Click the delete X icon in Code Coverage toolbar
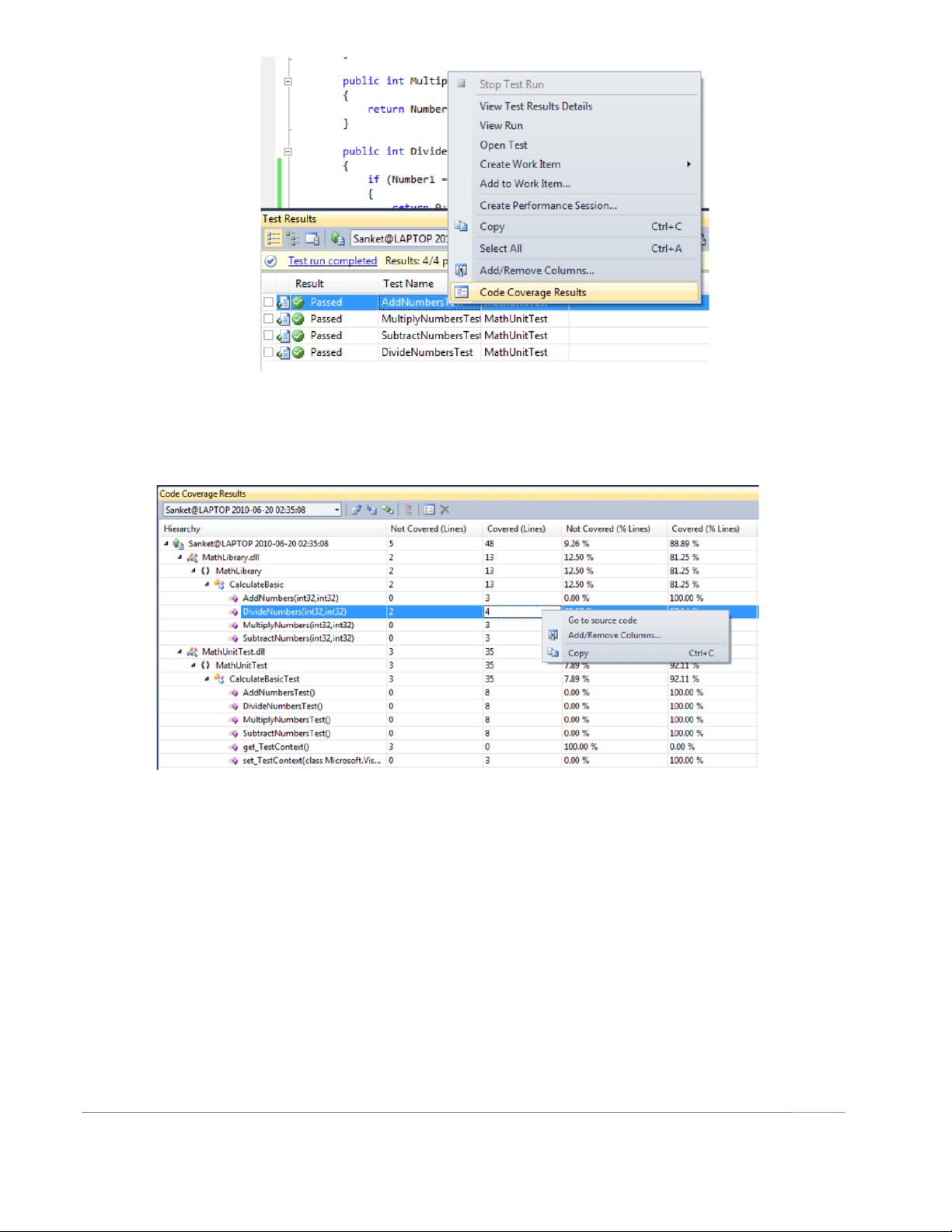 coord(445,510)
